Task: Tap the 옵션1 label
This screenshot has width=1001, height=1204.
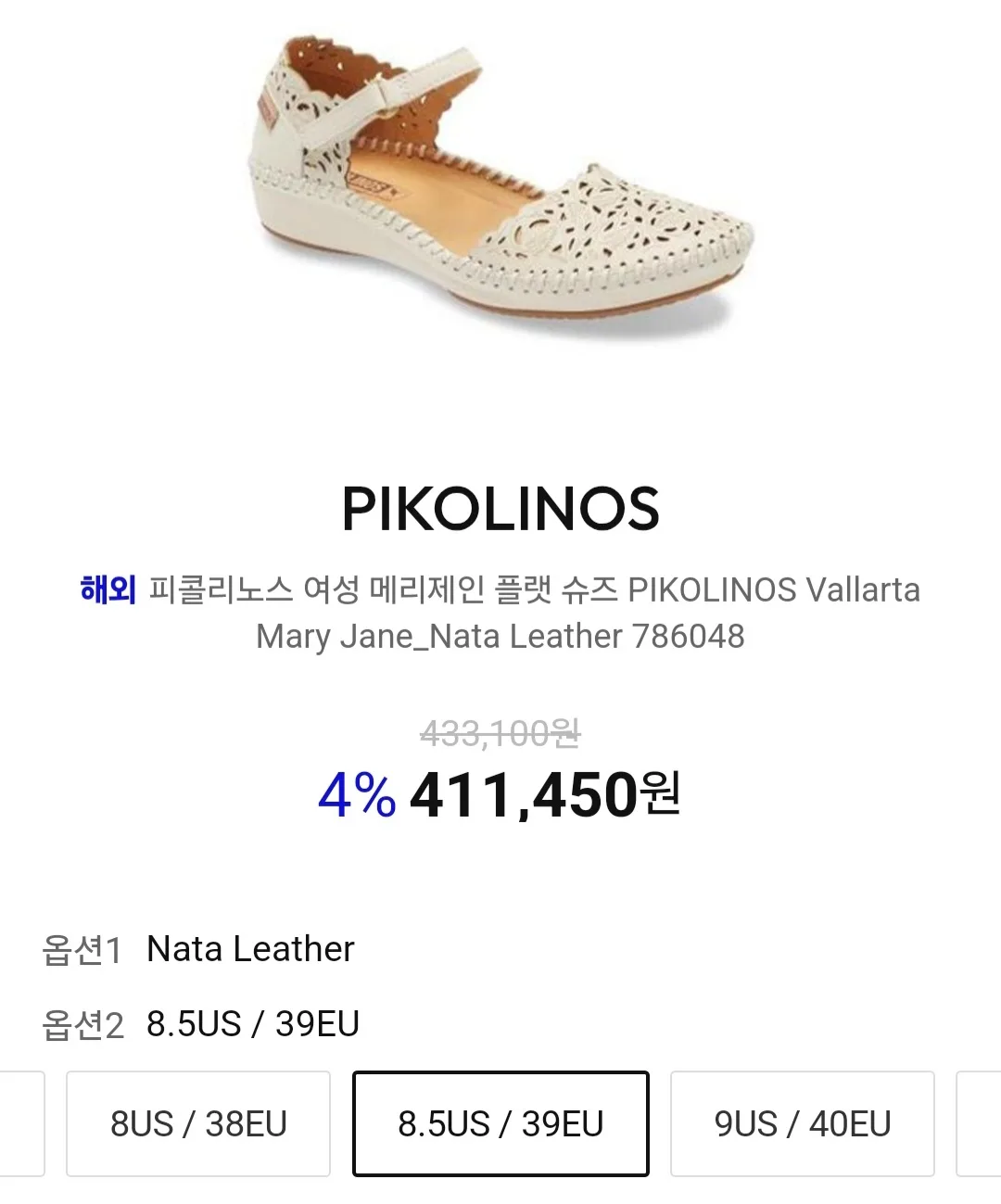Action: tap(82, 950)
